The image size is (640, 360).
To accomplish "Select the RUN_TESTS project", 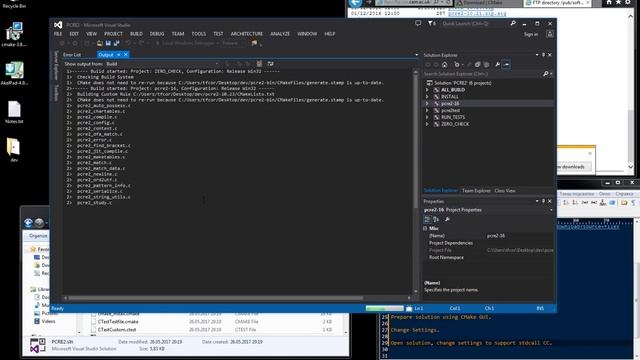I will [x=453, y=117].
